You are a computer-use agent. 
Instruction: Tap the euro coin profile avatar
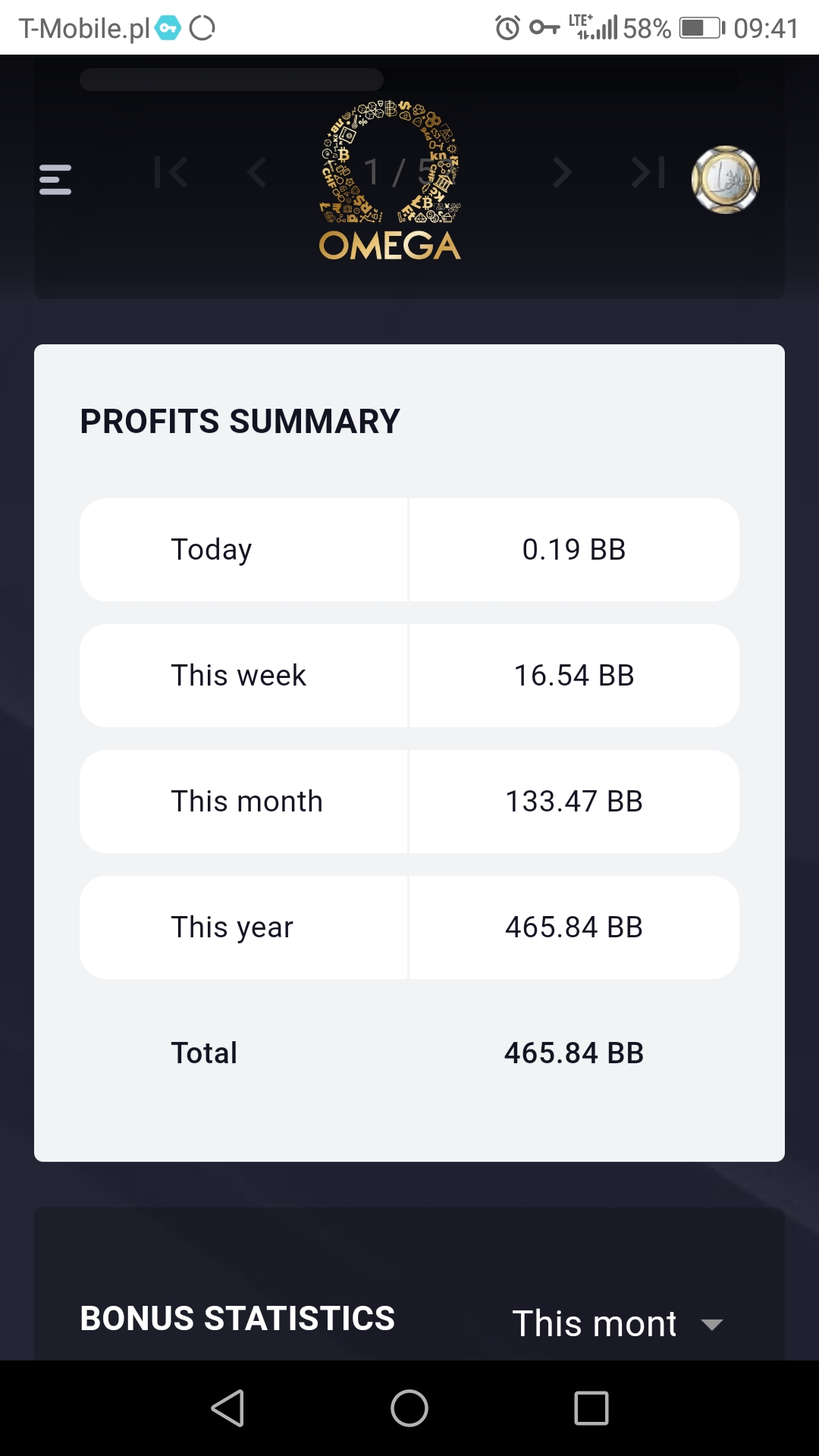tap(726, 180)
